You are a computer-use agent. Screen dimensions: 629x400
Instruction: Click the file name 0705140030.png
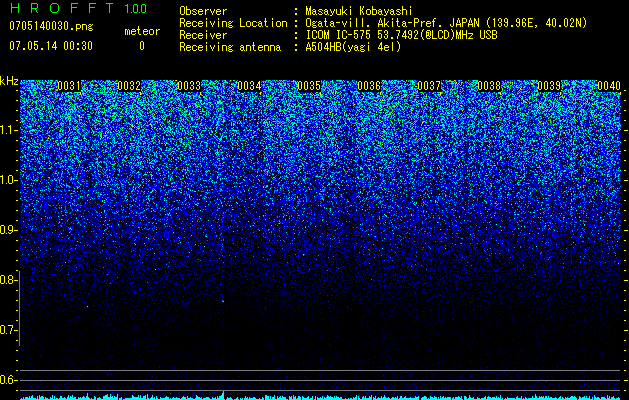tap(51, 26)
